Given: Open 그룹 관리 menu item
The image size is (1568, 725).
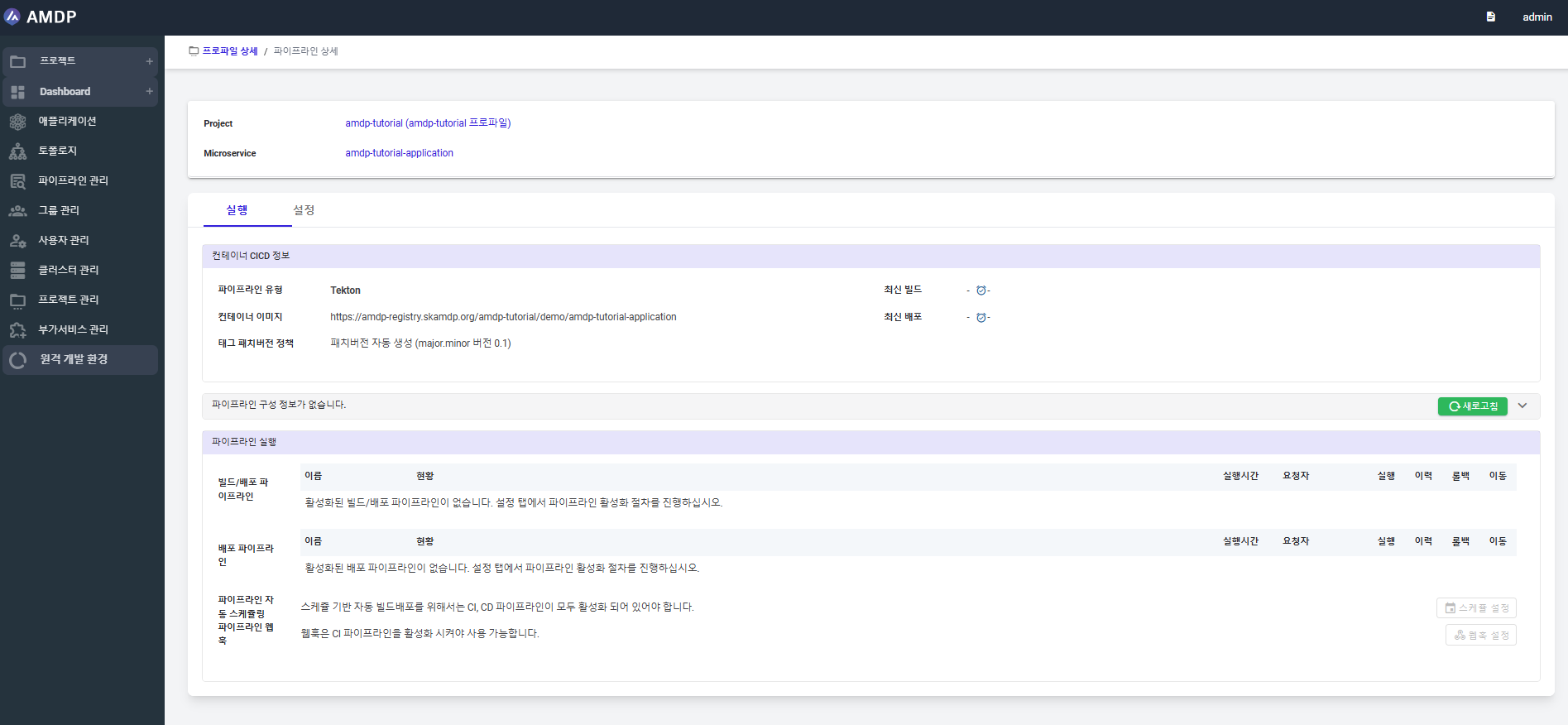Looking at the screenshot, I should 59,210.
